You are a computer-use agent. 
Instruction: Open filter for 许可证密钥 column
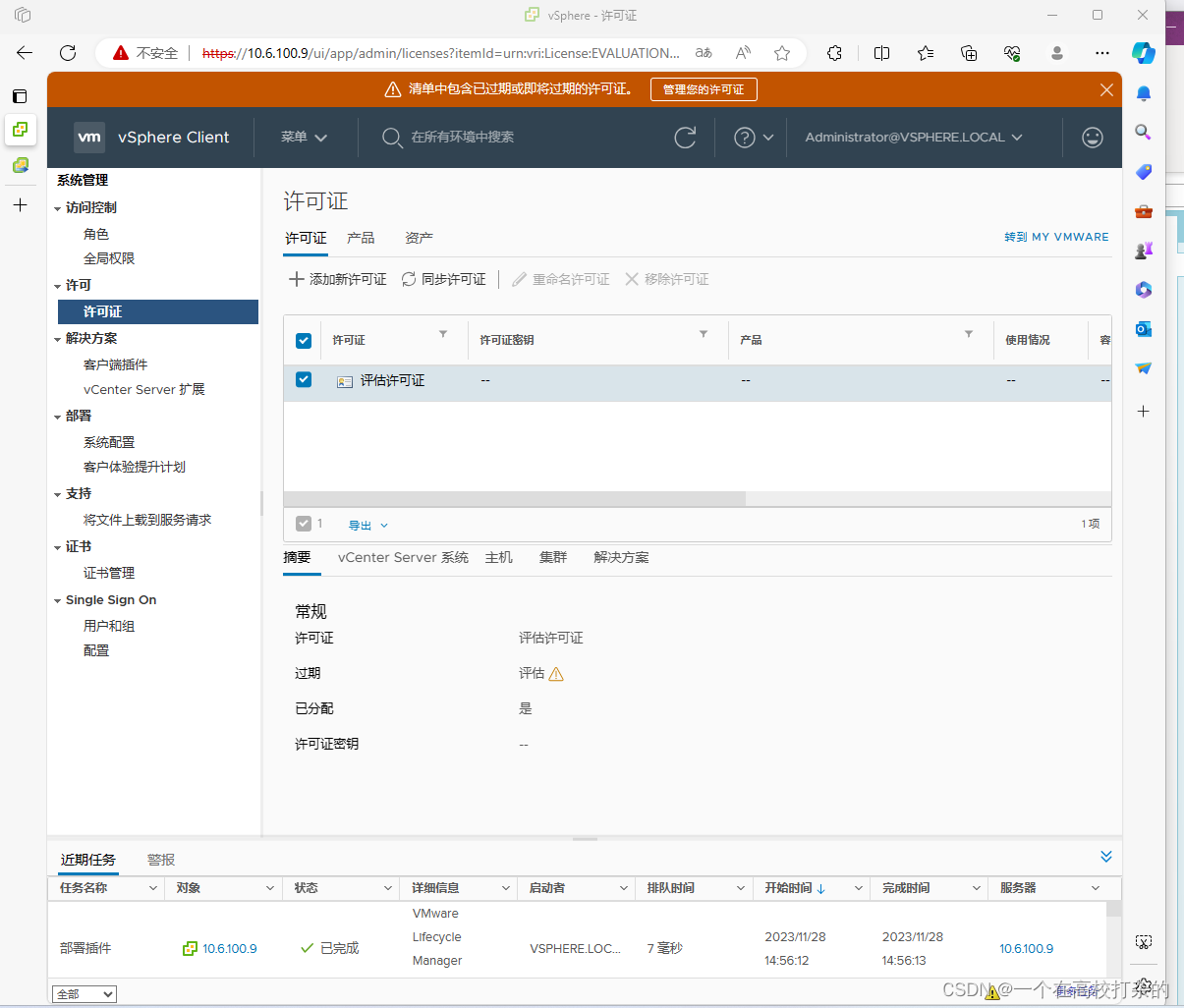click(x=704, y=334)
